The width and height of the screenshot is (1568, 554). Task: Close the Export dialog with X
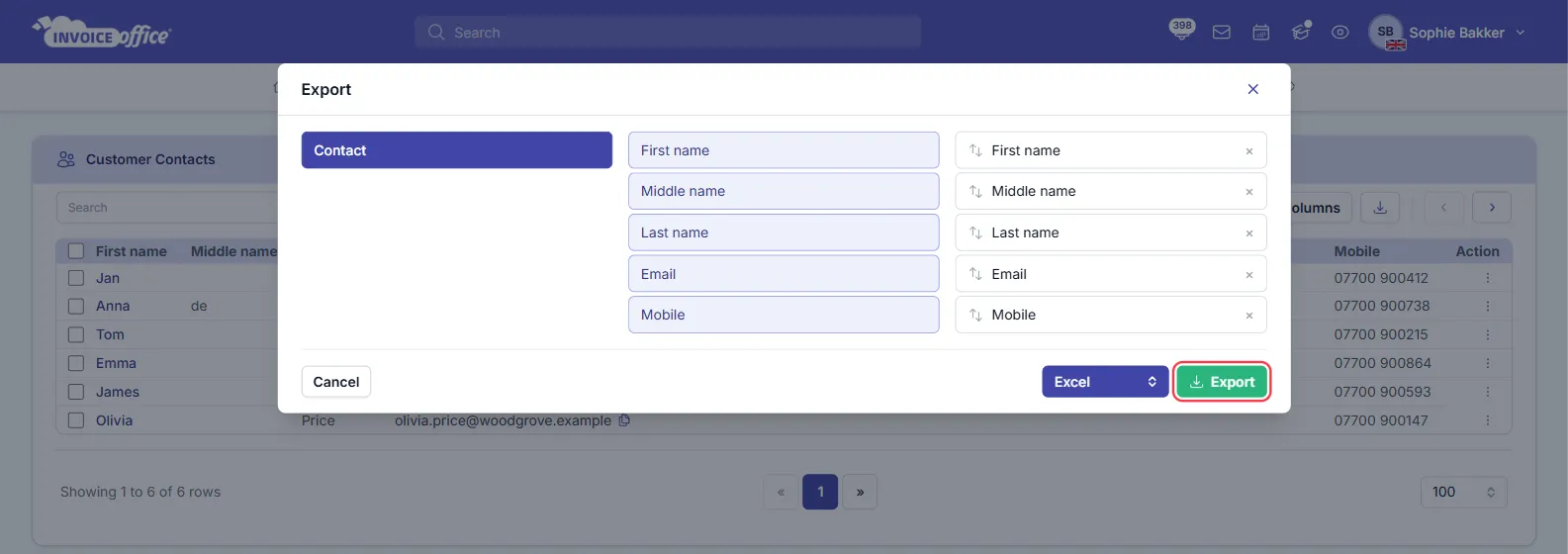[1252, 89]
